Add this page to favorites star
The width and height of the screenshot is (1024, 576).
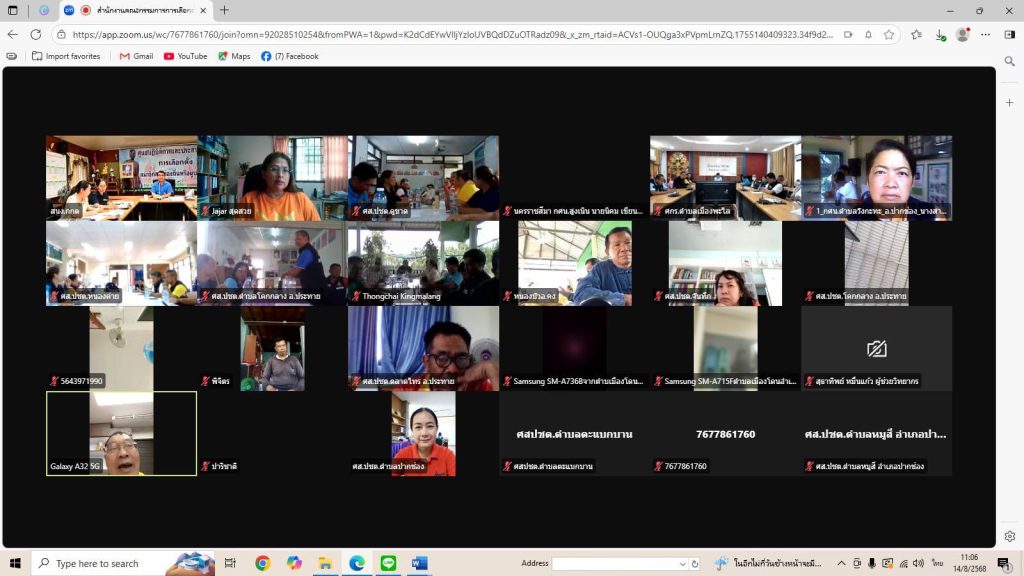click(888, 34)
